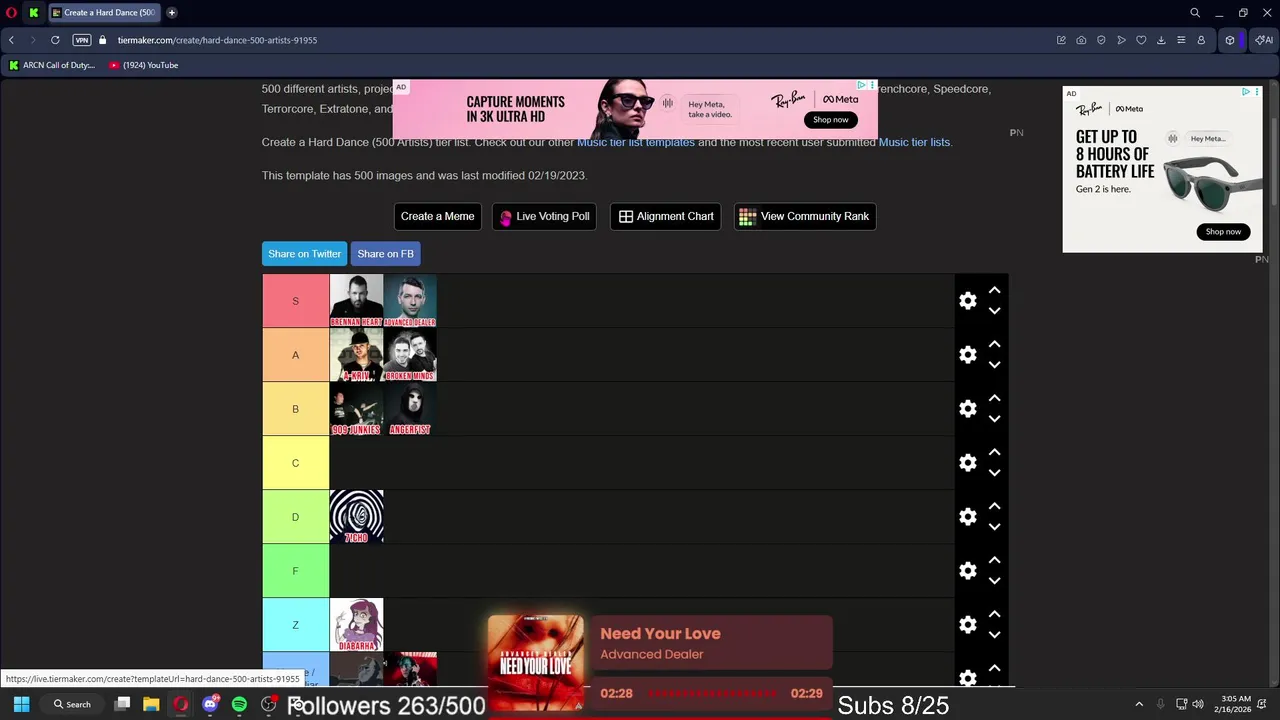The height and width of the screenshot is (720, 1280).
Task: Open Opera menu logo
Action: click(11, 13)
